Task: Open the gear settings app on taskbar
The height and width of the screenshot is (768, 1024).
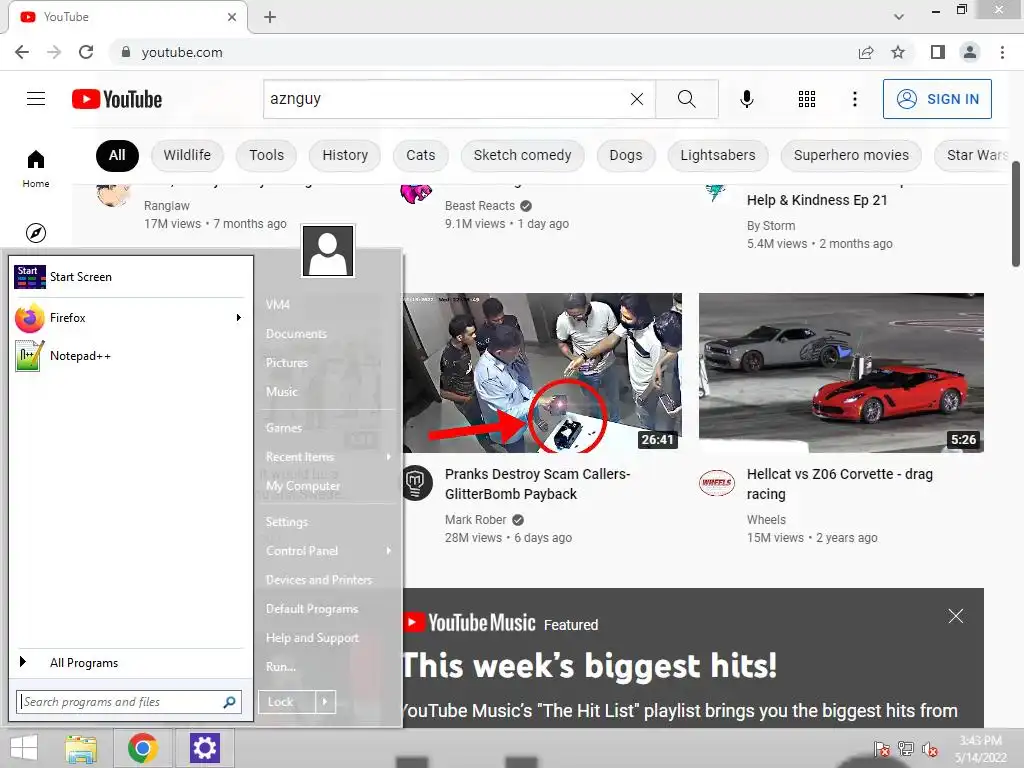Action: (x=204, y=748)
